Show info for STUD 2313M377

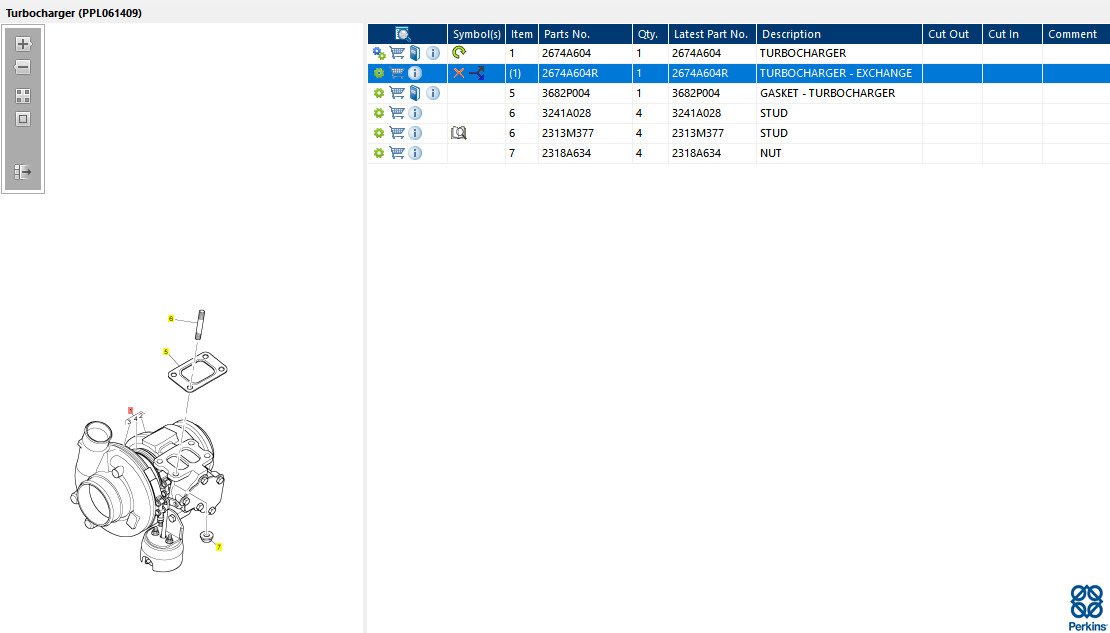416,133
